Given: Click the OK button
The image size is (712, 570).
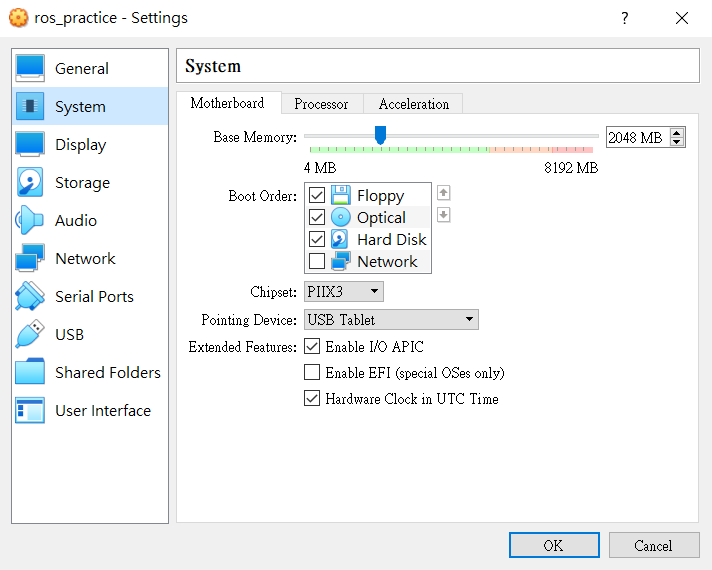Looking at the screenshot, I should tap(554, 545).
